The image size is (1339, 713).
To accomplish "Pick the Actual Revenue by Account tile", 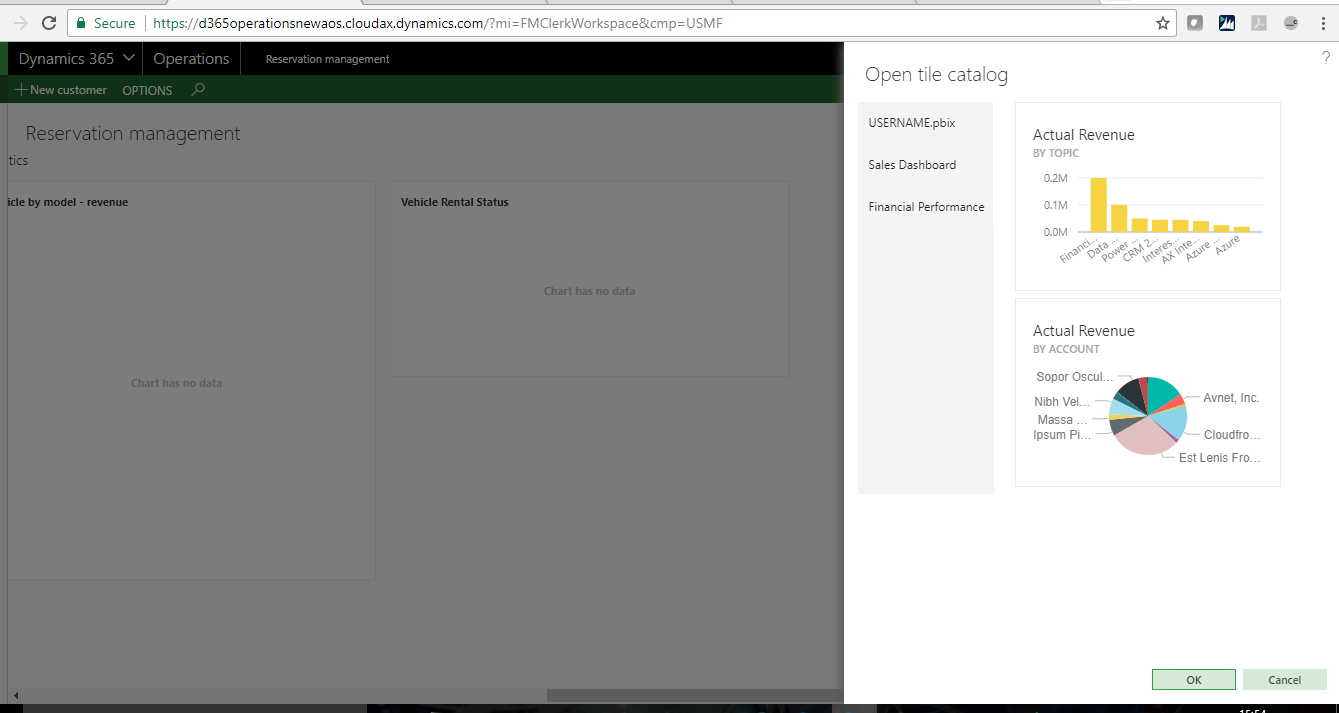I will (x=1148, y=392).
